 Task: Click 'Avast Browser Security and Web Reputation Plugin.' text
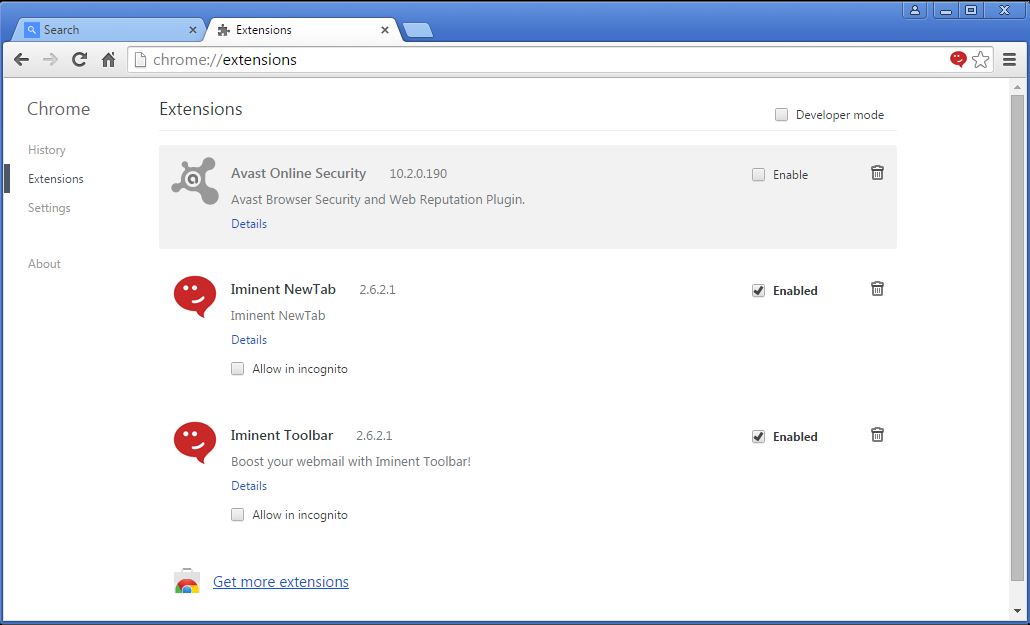point(378,199)
